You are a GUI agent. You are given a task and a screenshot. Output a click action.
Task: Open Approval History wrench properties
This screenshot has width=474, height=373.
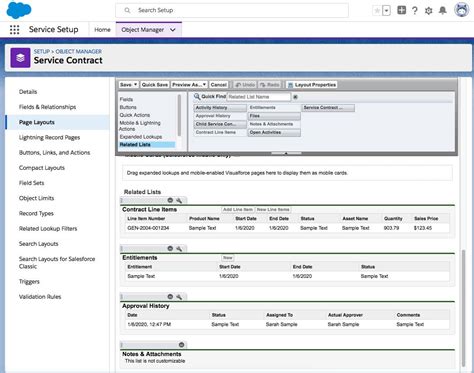[179, 297]
